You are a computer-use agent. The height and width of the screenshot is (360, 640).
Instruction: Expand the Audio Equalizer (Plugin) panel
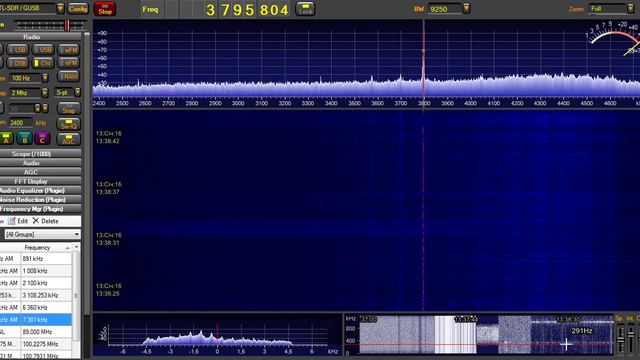click(x=40, y=191)
